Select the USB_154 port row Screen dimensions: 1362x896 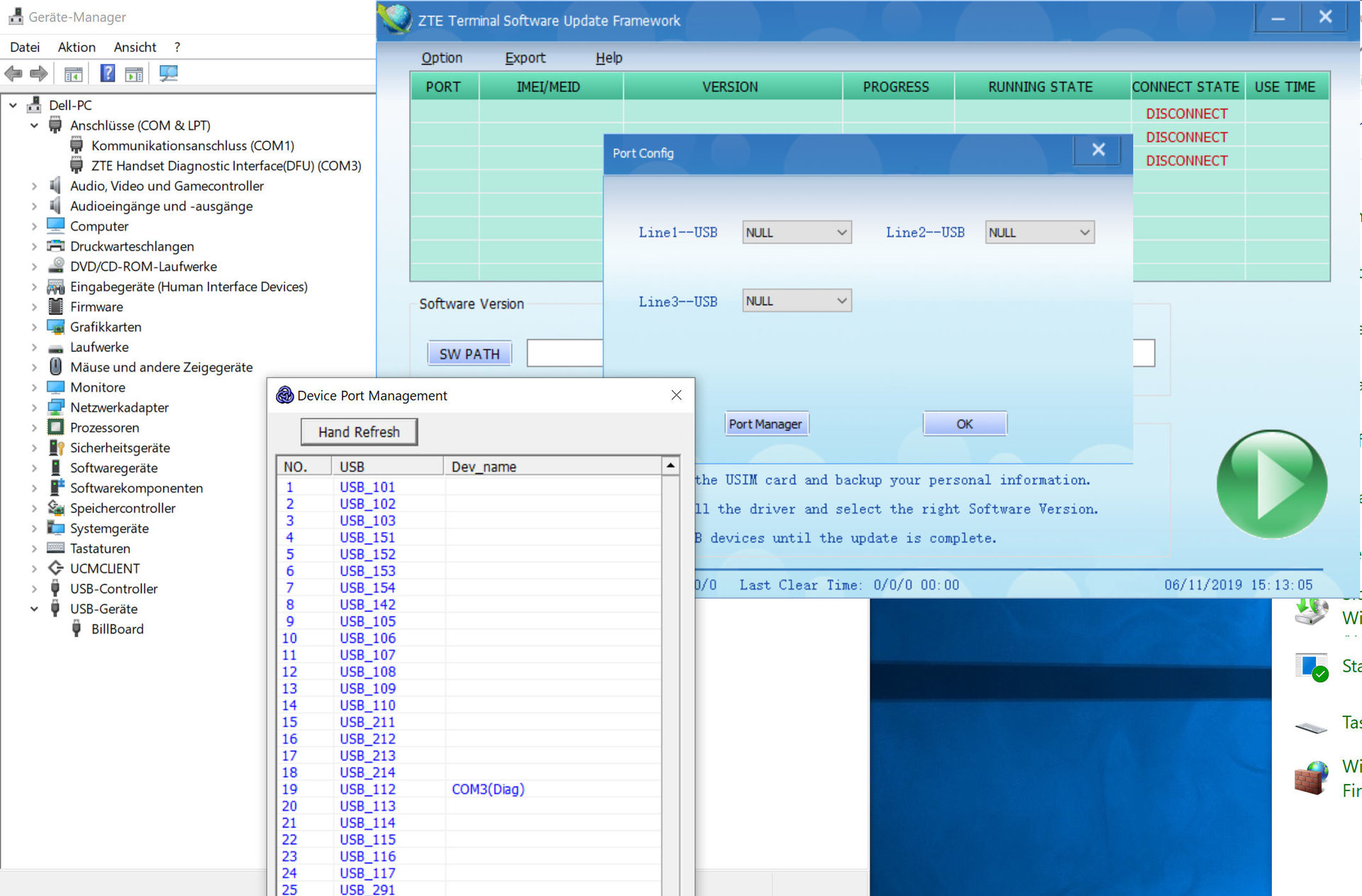(x=468, y=587)
